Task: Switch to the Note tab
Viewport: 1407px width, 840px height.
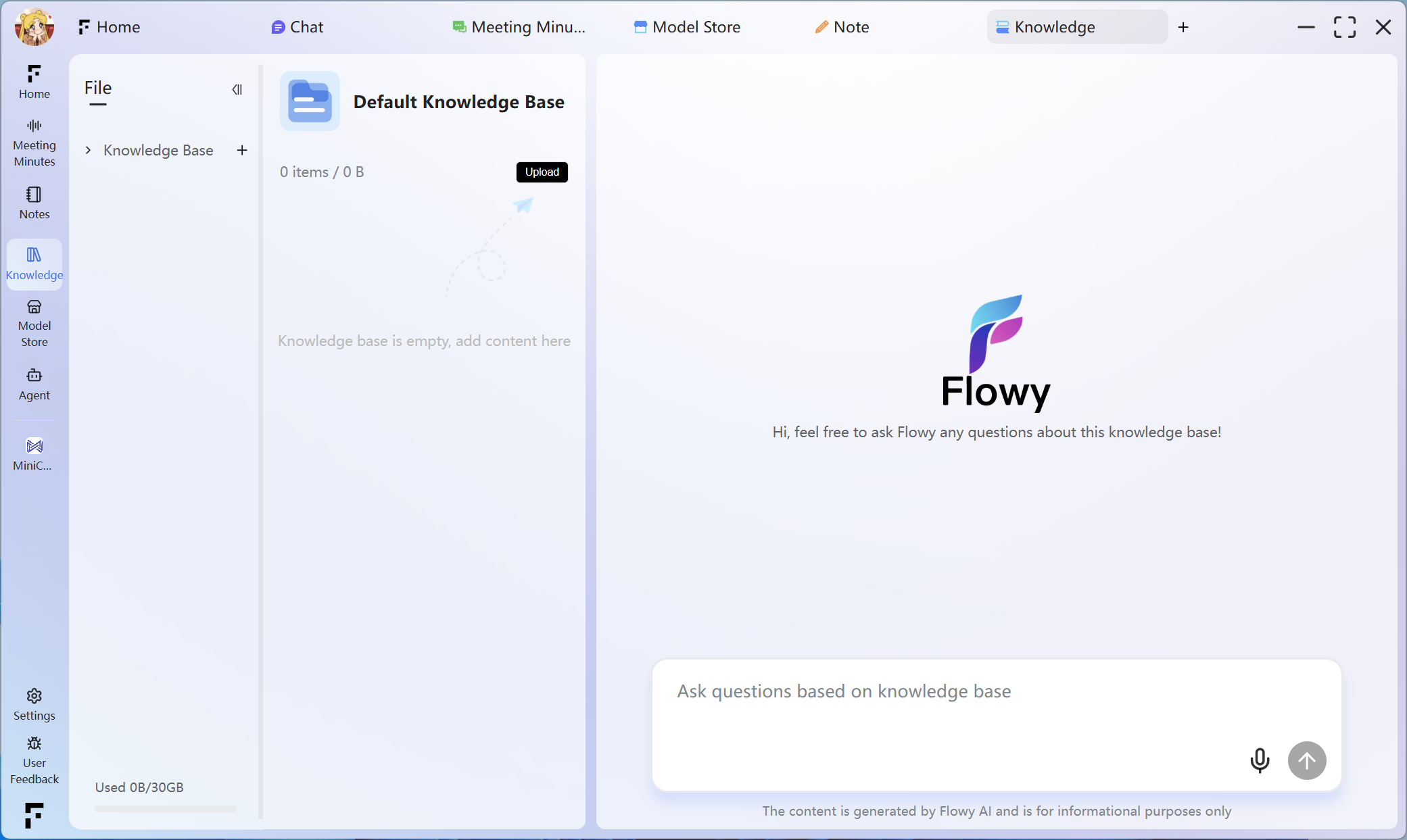Action: (x=842, y=27)
